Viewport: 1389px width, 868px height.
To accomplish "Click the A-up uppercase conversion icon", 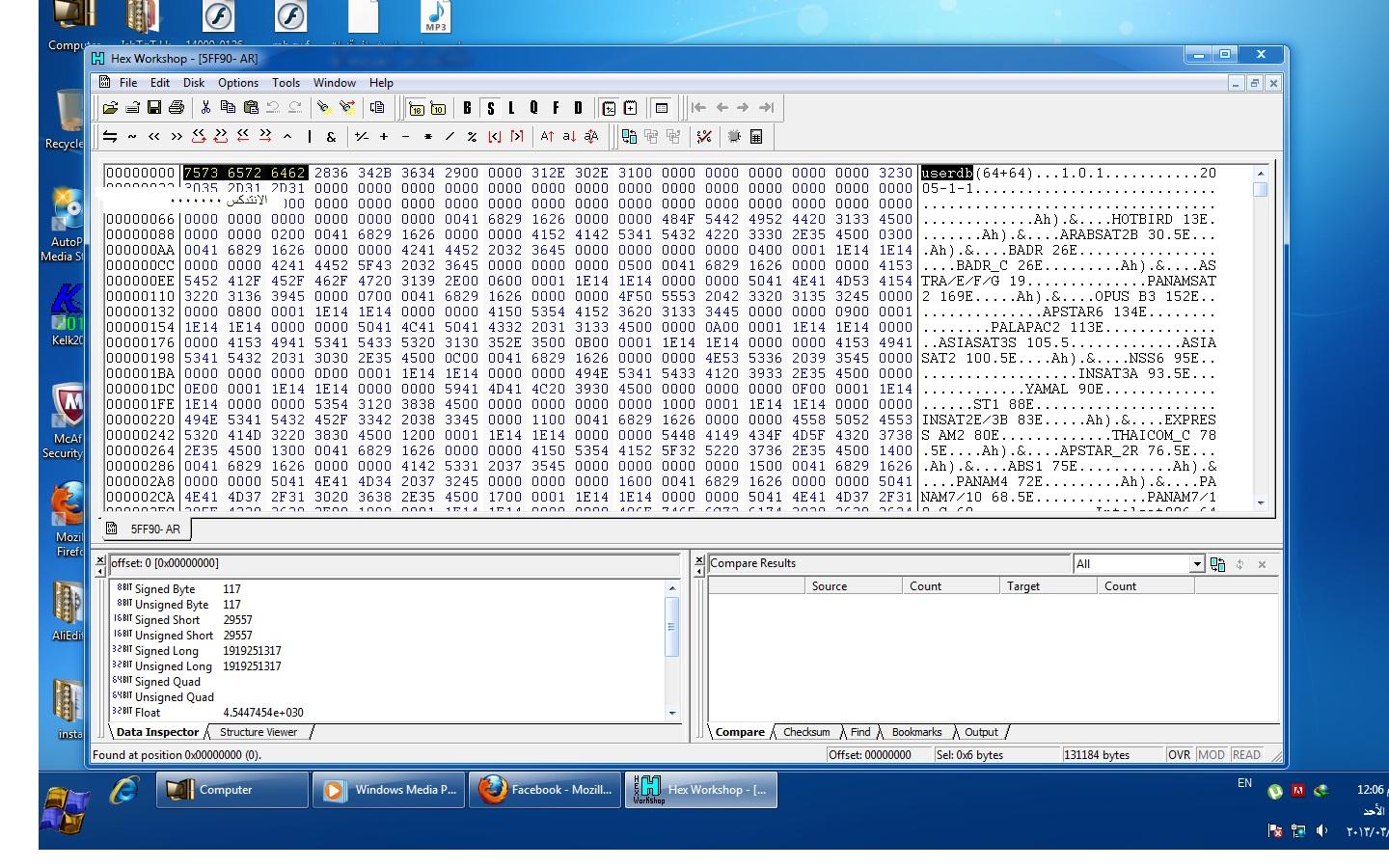I will tap(547, 137).
